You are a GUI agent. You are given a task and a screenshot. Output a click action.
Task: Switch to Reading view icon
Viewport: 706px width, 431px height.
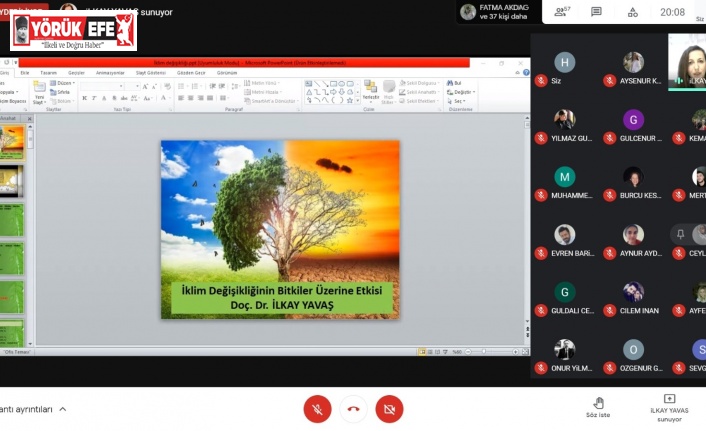point(437,352)
